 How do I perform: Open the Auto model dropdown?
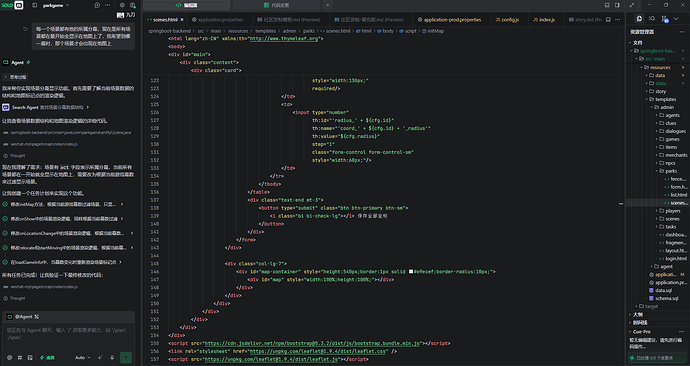tap(82, 358)
